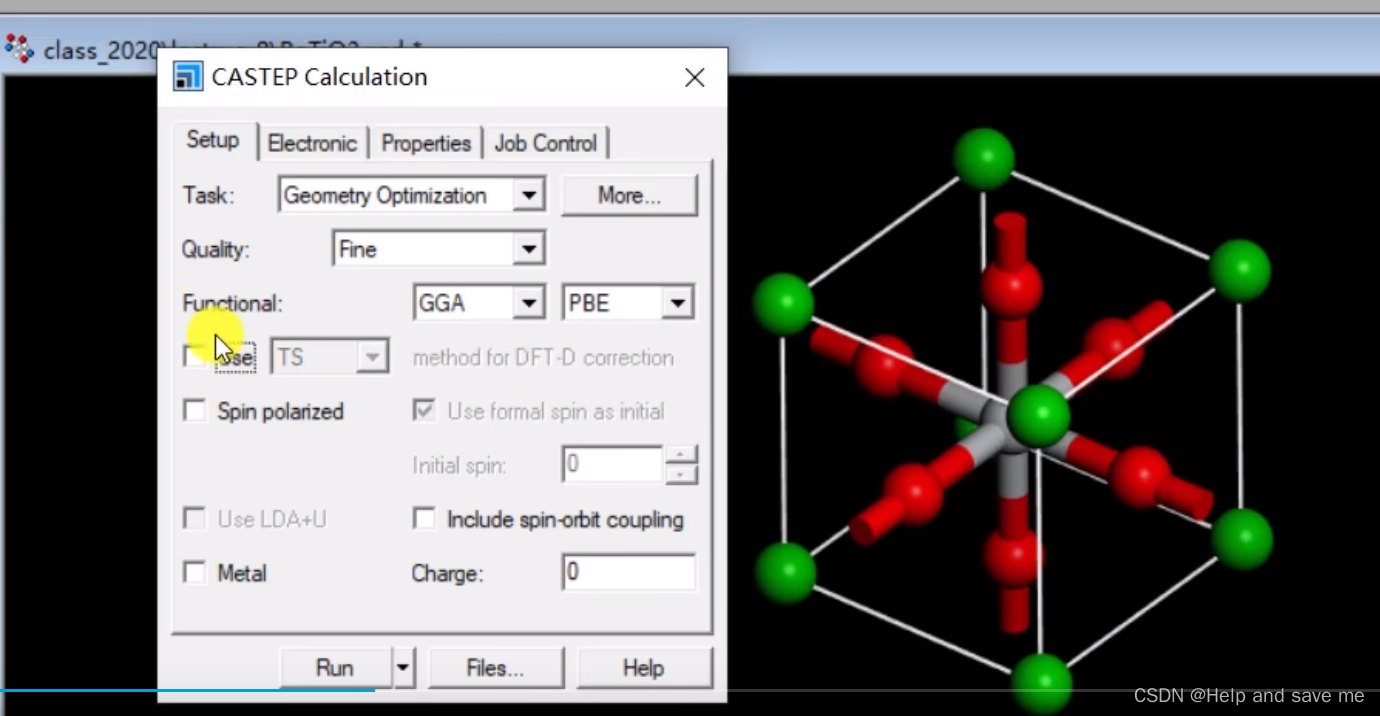Click the Help button
This screenshot has height=716, width=1380.
tap(644, 668)
